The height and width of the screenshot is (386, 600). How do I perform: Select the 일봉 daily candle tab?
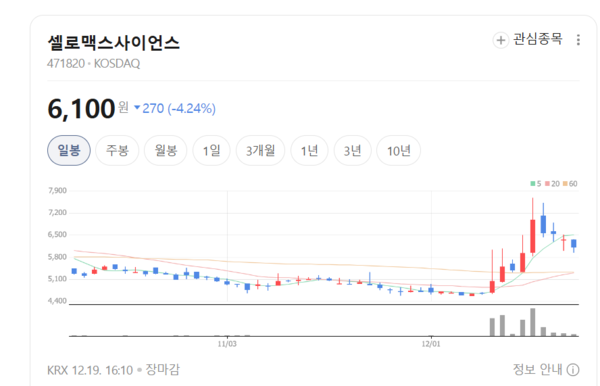(x=69, y=150)
